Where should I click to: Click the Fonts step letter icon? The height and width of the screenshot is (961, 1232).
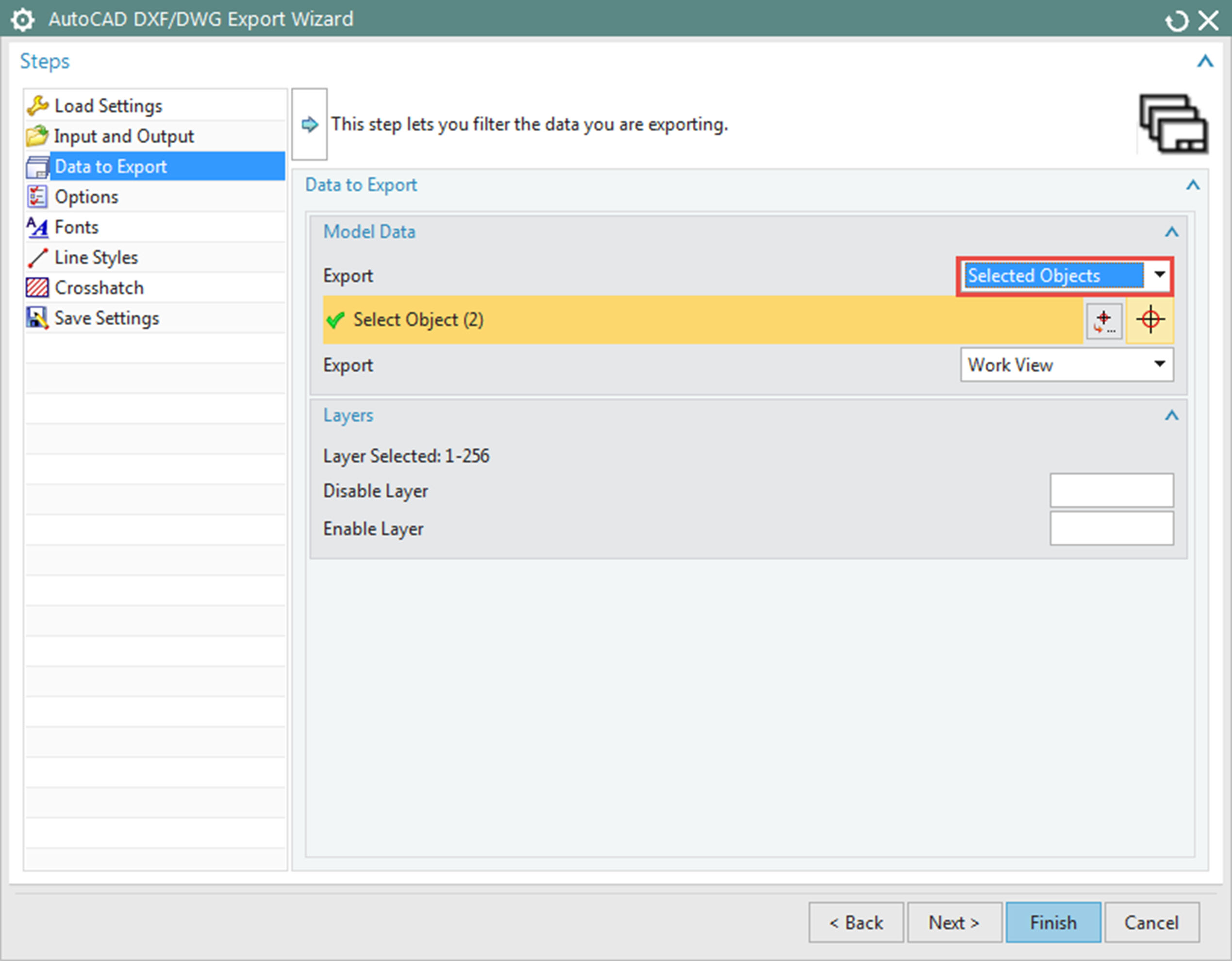click(37, 227)
